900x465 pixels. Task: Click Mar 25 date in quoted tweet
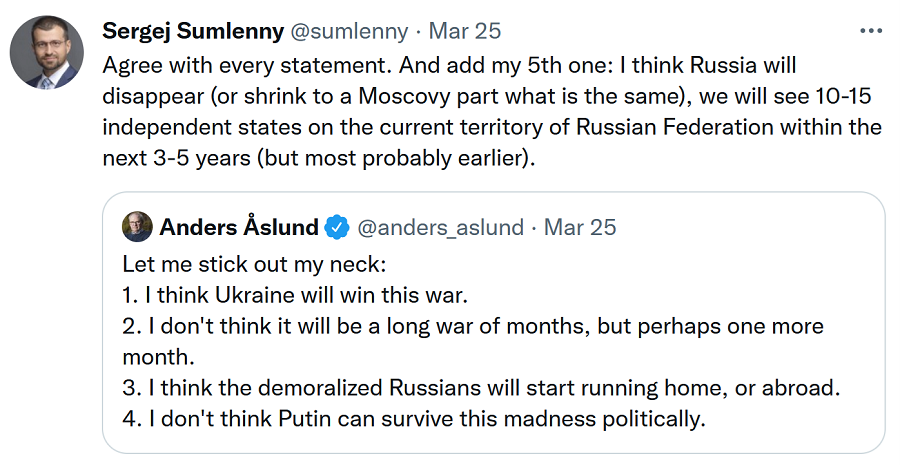(580, 228)
